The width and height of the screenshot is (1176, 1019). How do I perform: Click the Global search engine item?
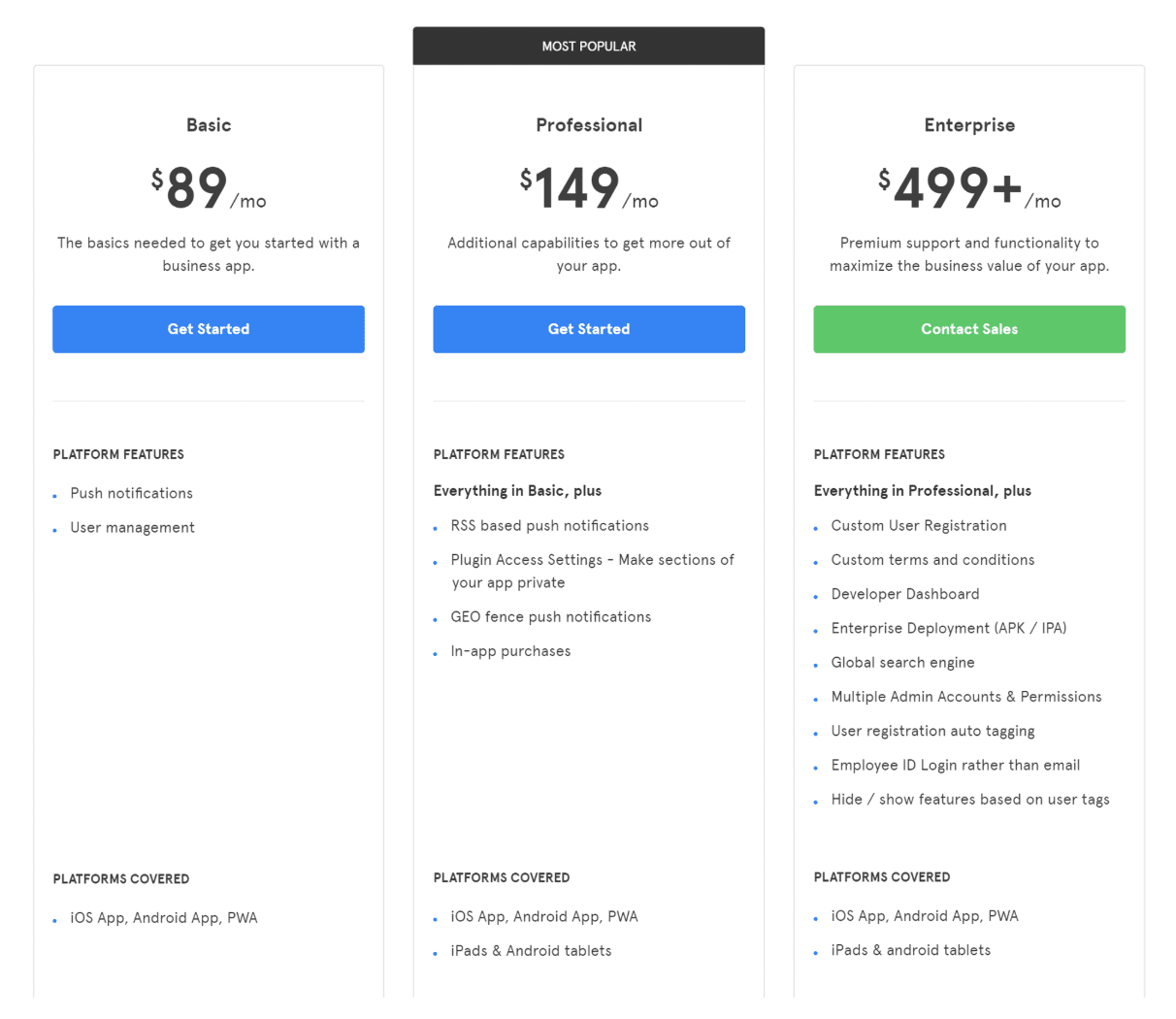pyautogui.click(x=902, y=662)
